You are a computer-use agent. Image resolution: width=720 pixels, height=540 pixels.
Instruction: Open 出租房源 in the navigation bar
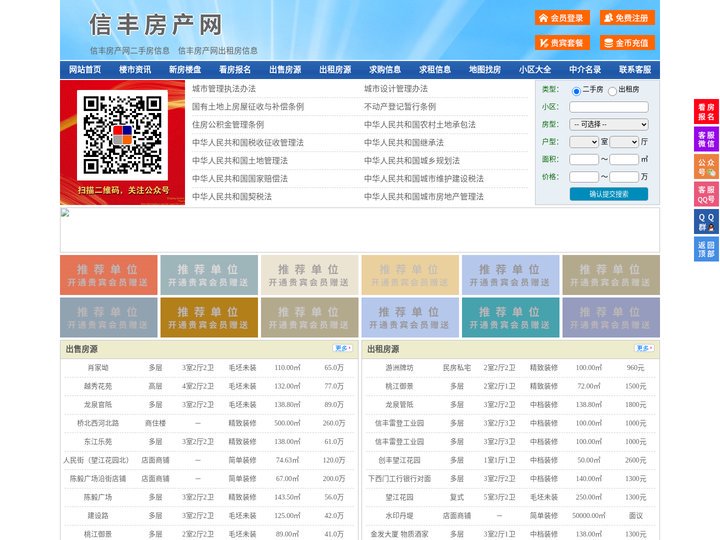[x=335, y=70]
